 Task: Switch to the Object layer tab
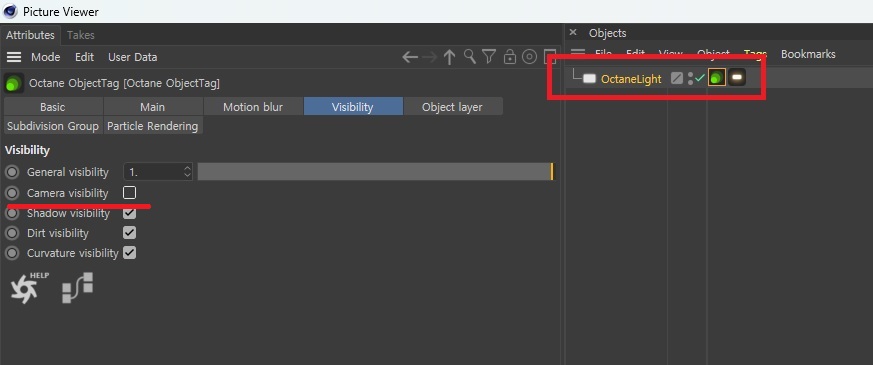click(452, 107)
